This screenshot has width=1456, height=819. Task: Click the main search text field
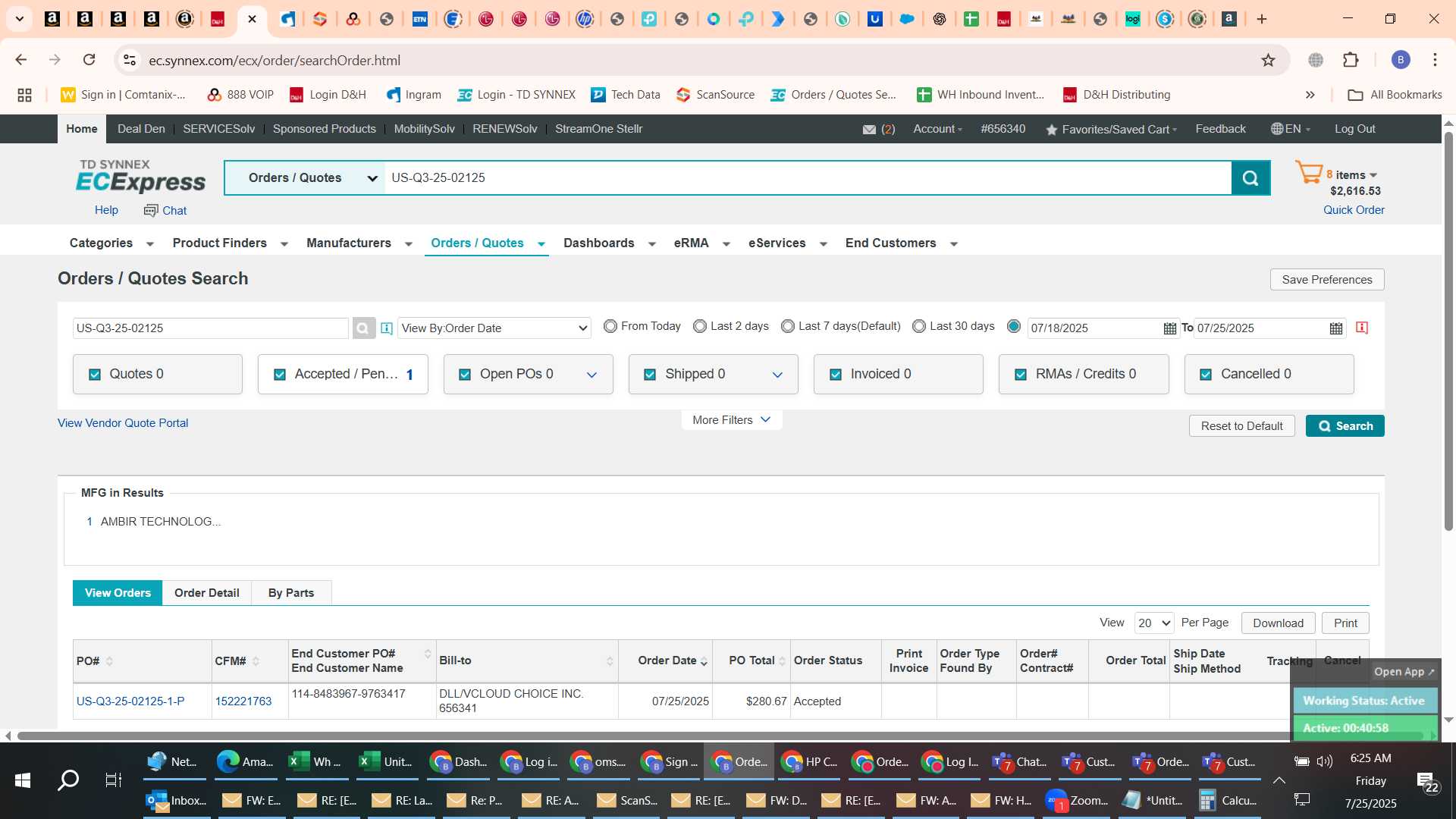pos(808,178)
